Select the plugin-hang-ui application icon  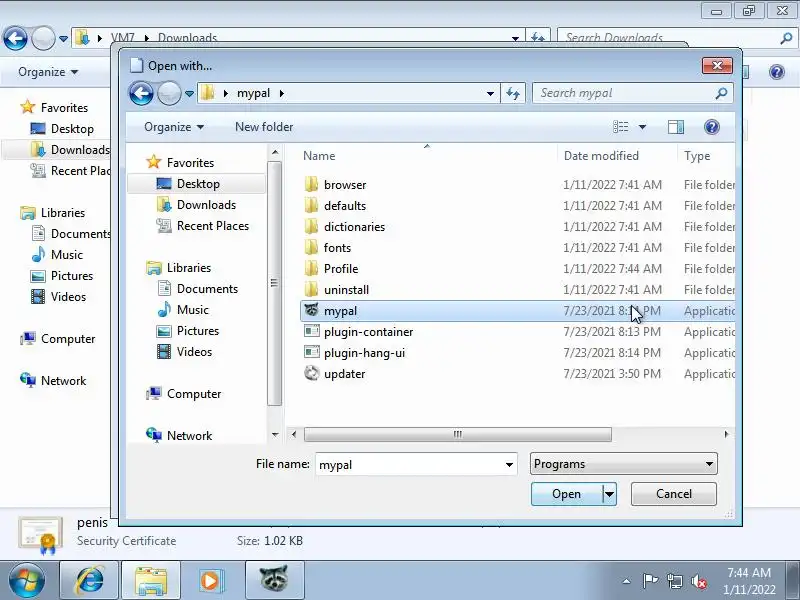(x=311, y=352)
